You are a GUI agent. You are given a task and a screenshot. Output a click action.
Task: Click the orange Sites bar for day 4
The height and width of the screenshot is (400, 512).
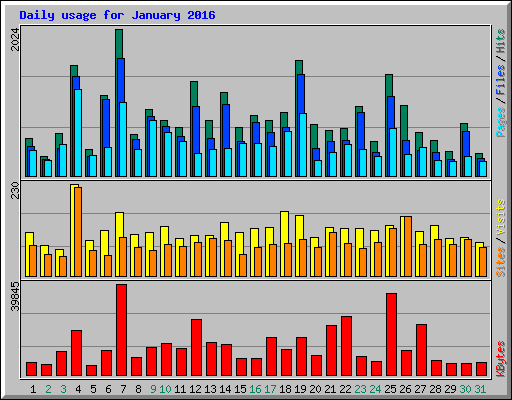tap(78, 232)
